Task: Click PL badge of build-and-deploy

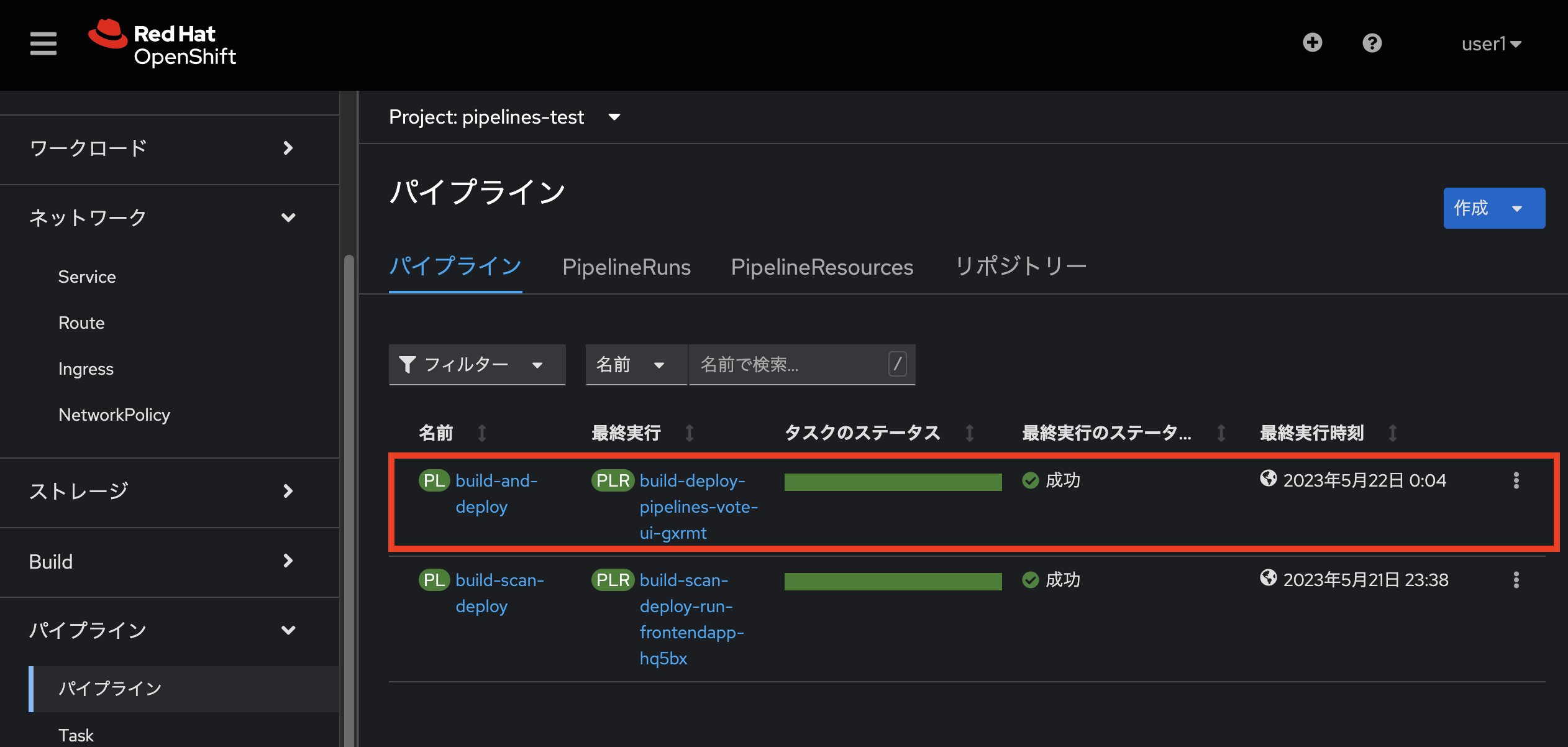Action: coord(434,480)
